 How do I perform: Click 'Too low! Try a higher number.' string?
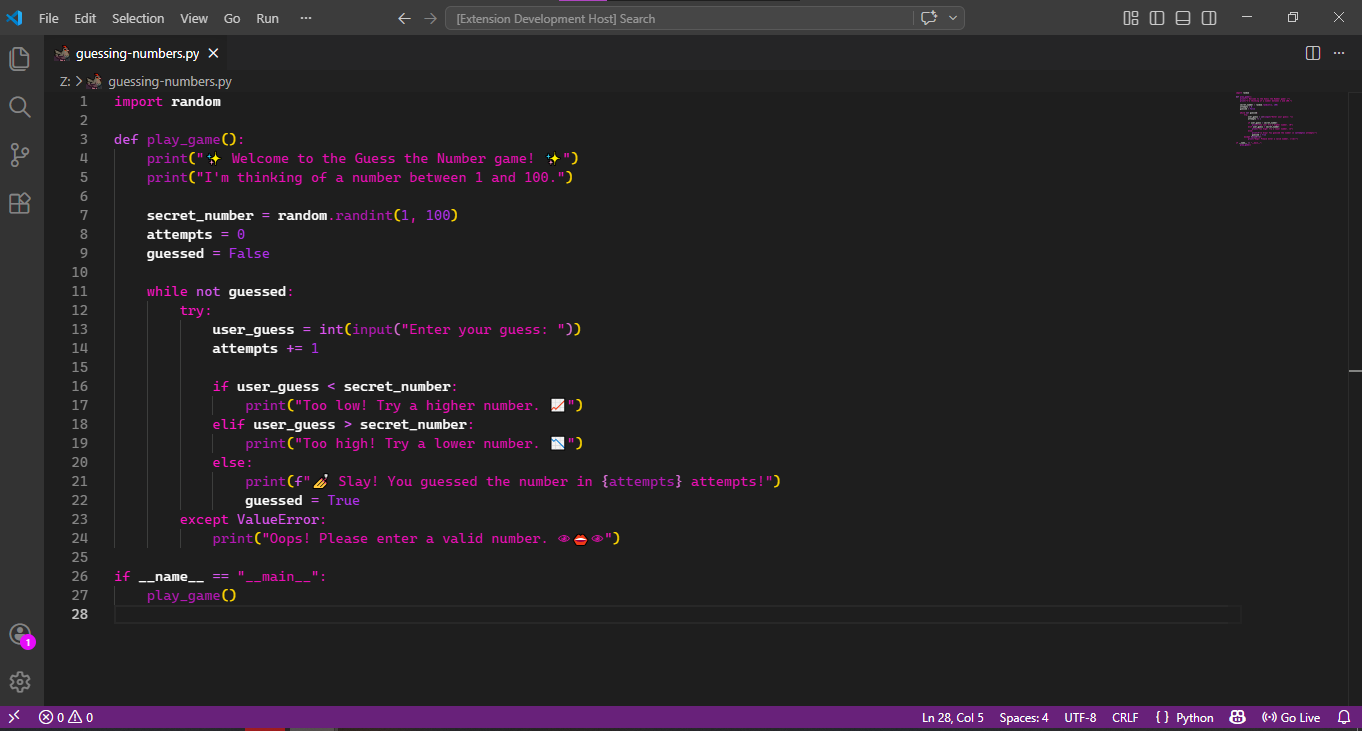pos(421,406)
